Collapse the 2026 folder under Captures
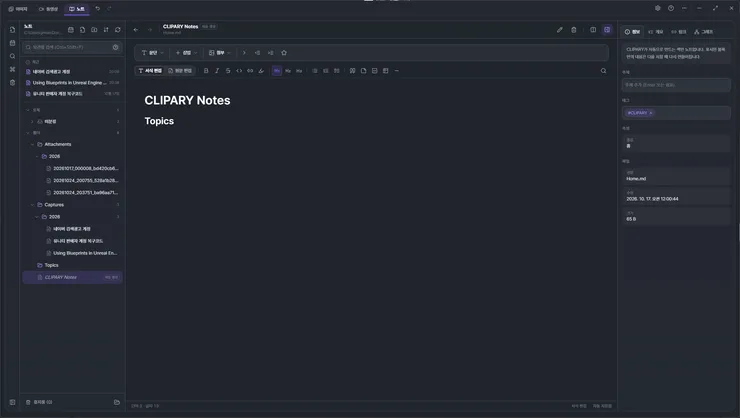Screen dimensions: 740x418 [x=37, y=217]
